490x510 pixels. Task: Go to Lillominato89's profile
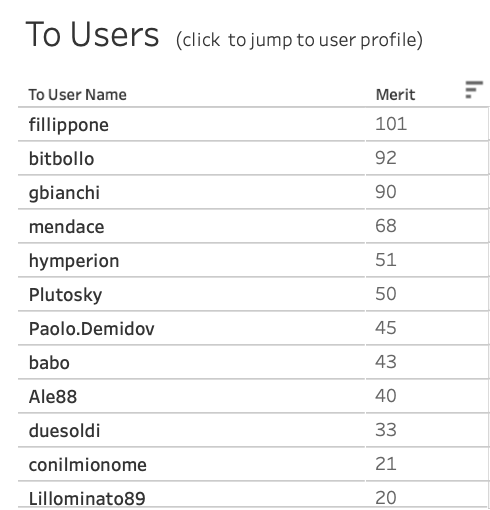tap(87, 499)
